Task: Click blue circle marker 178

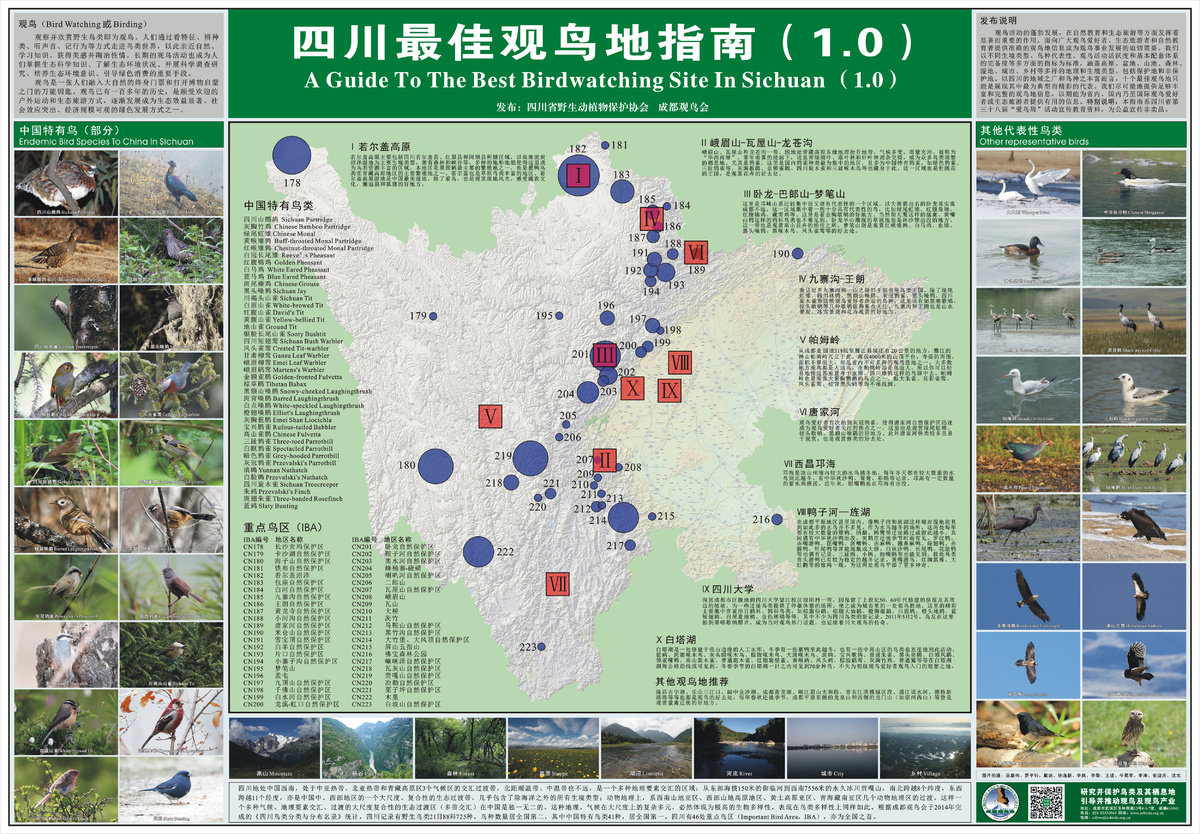Action: (290, 154)
